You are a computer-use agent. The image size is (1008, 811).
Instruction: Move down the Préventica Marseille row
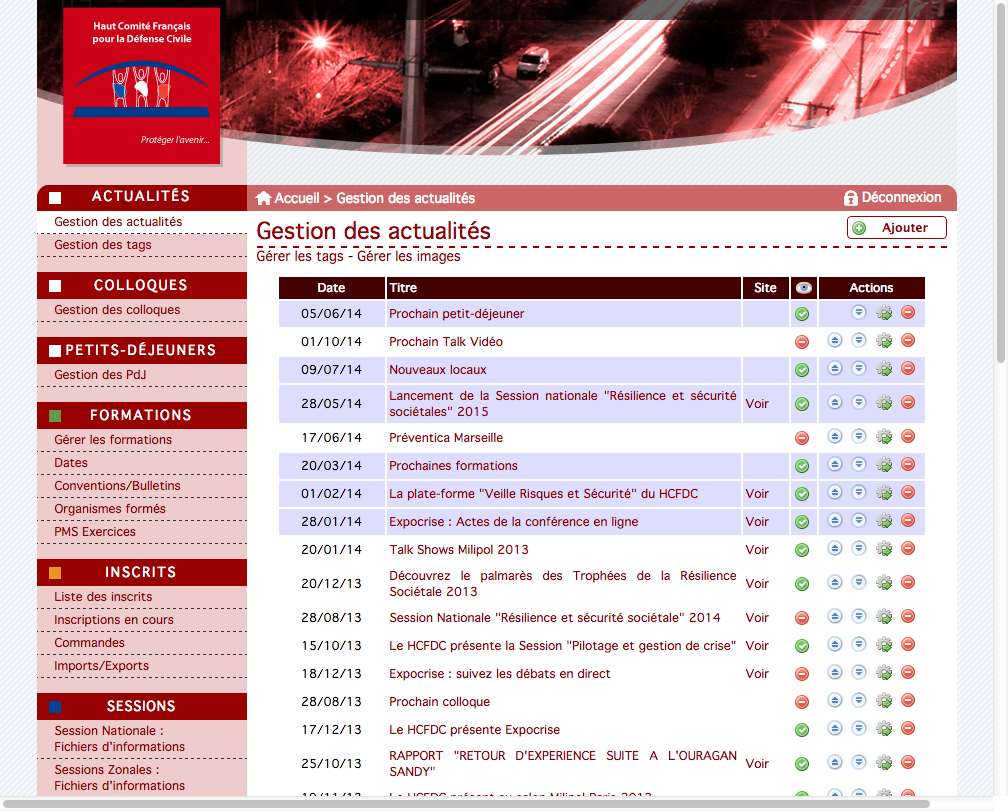point(859,436)
